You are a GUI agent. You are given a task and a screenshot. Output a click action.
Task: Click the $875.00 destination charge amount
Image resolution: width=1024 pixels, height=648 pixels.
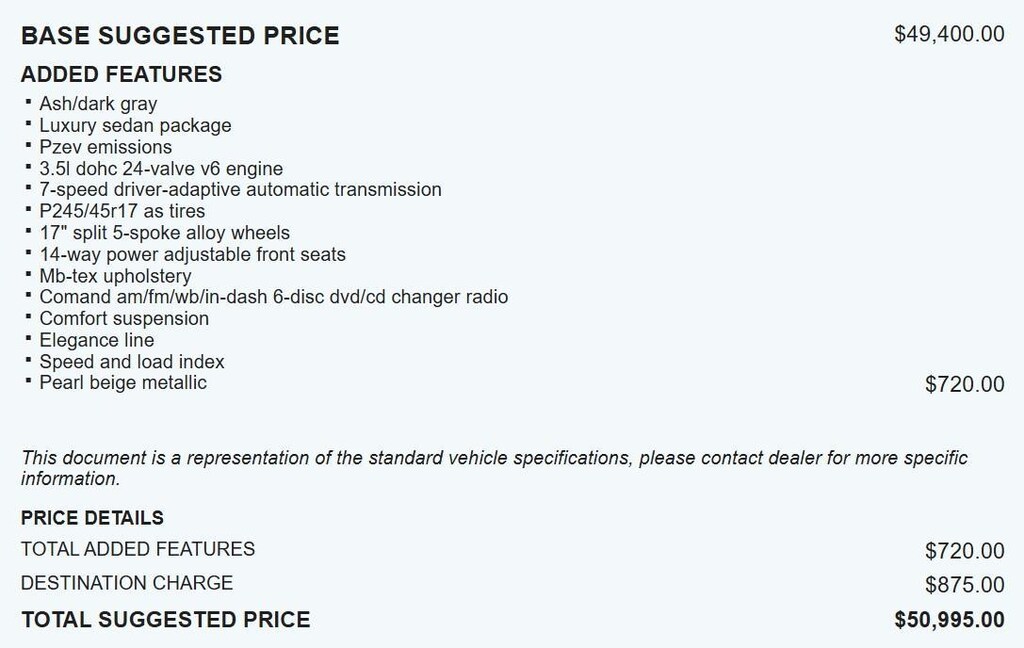(x=964, y=585)
